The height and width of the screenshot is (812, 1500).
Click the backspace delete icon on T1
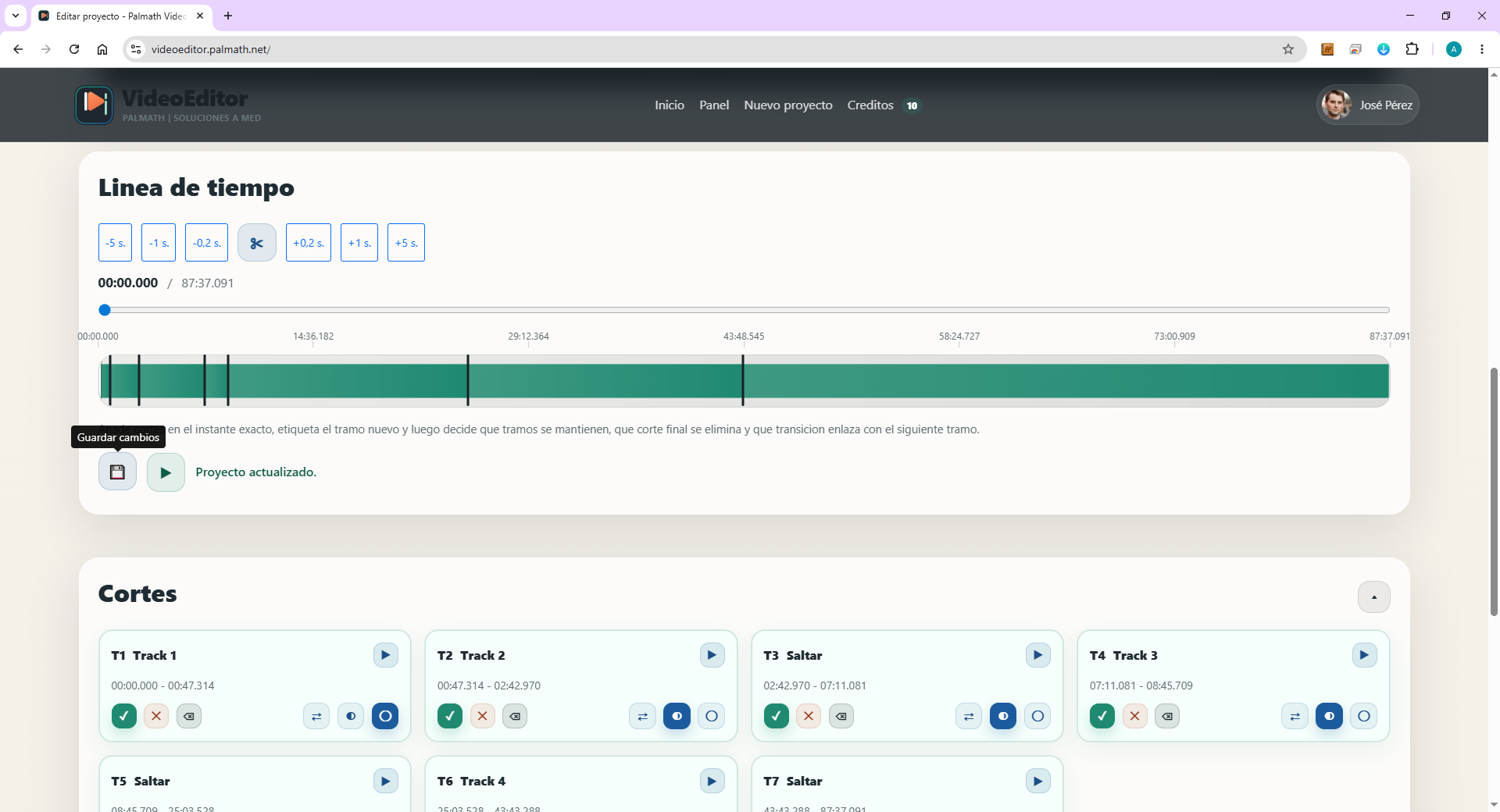pyautogui.click(x=189, y=716)
